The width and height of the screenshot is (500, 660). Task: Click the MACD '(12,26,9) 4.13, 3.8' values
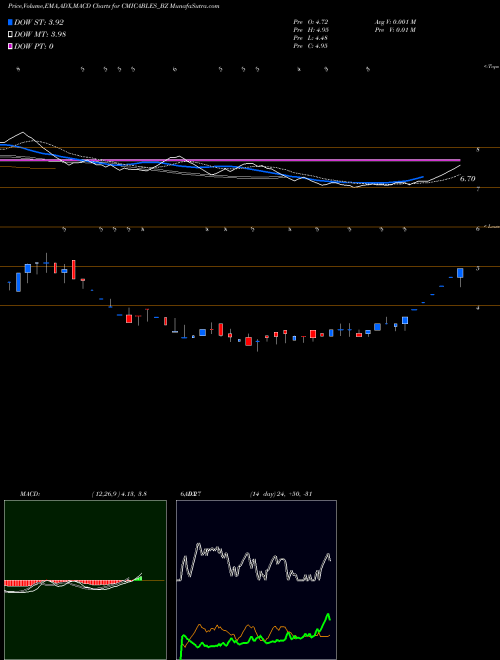coord(119,494)
